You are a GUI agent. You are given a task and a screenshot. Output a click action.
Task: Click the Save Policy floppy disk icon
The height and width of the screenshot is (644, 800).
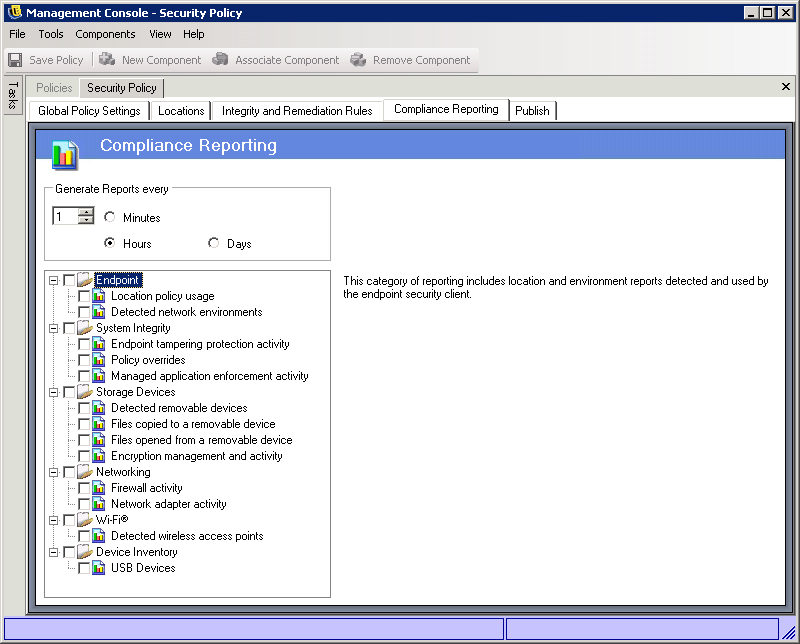coord(15,60)
